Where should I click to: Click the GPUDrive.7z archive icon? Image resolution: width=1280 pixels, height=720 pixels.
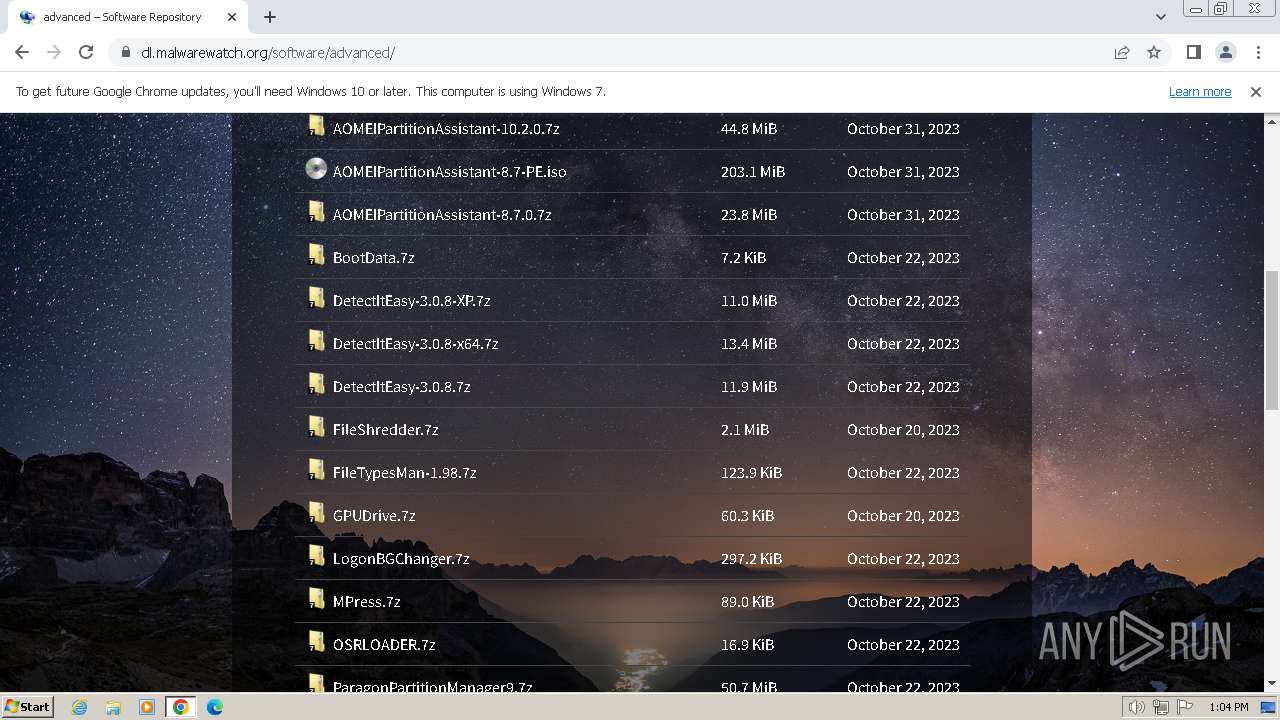[x=316, y=513]
